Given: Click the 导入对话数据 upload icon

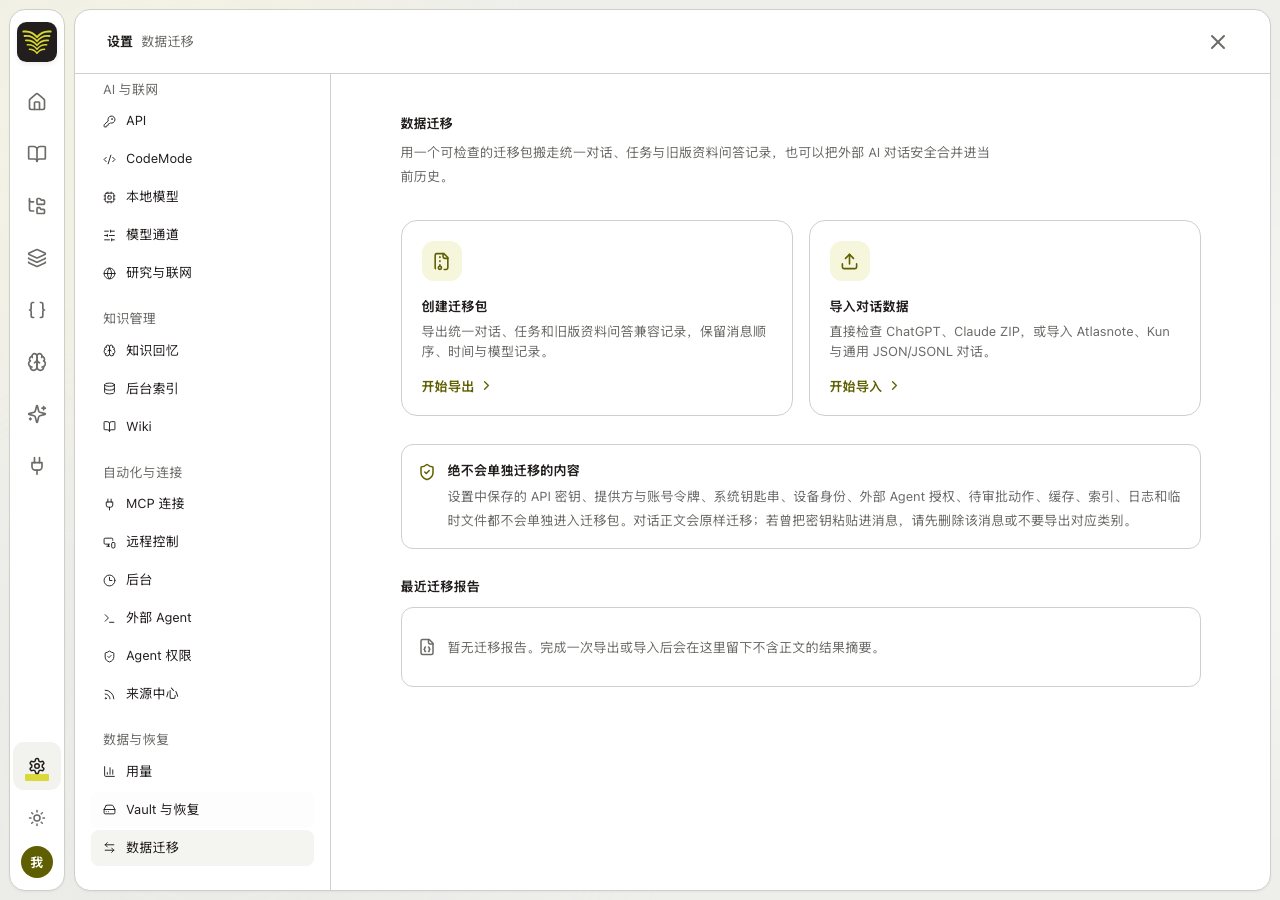Looking at the screenshot, I should coord(850,261).
